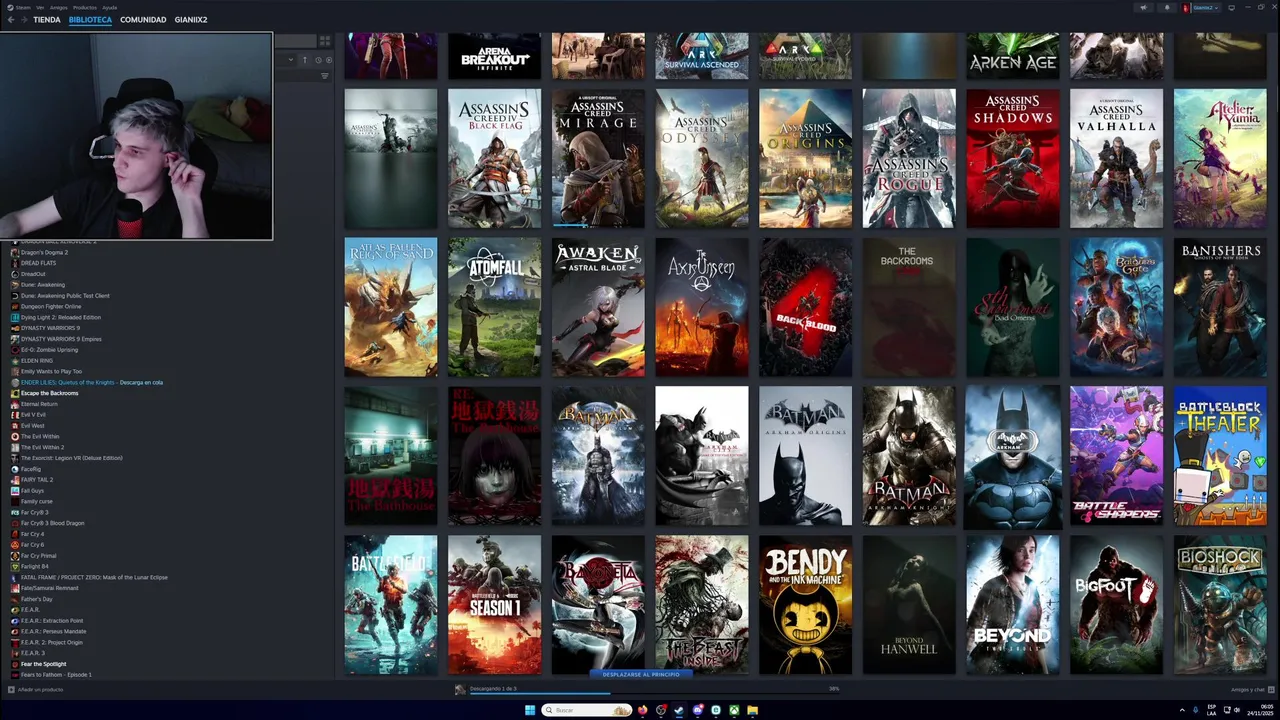Viewport: 1280px width, 720px height.
Task: Click Desplazarse al principio button
Action: click(640, 675)
